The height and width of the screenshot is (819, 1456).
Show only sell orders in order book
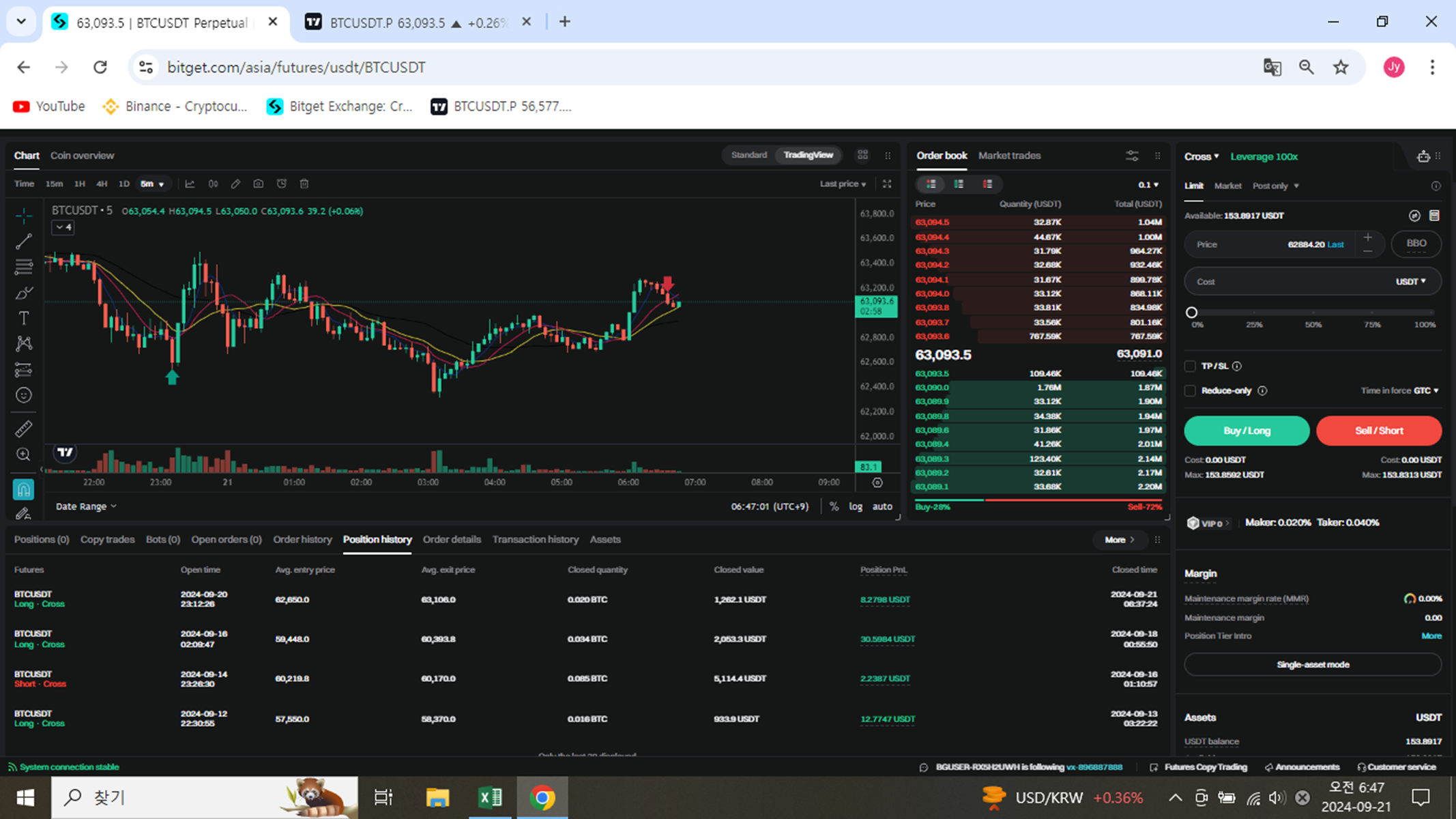987,184
